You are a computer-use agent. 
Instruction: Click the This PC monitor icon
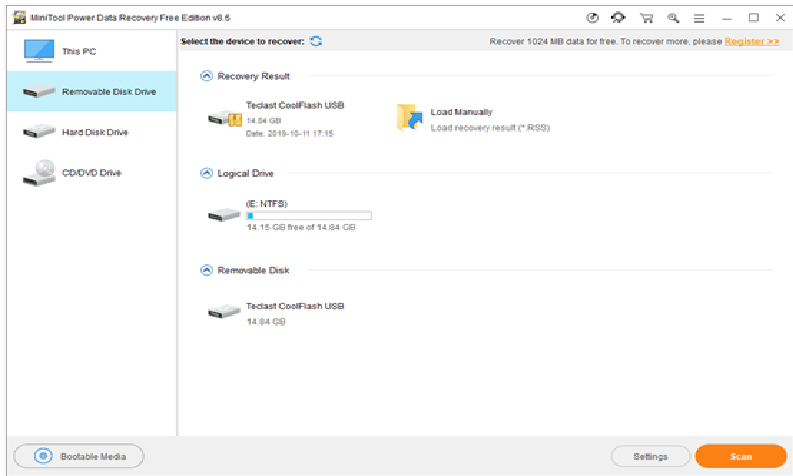[x=38, y=51]
